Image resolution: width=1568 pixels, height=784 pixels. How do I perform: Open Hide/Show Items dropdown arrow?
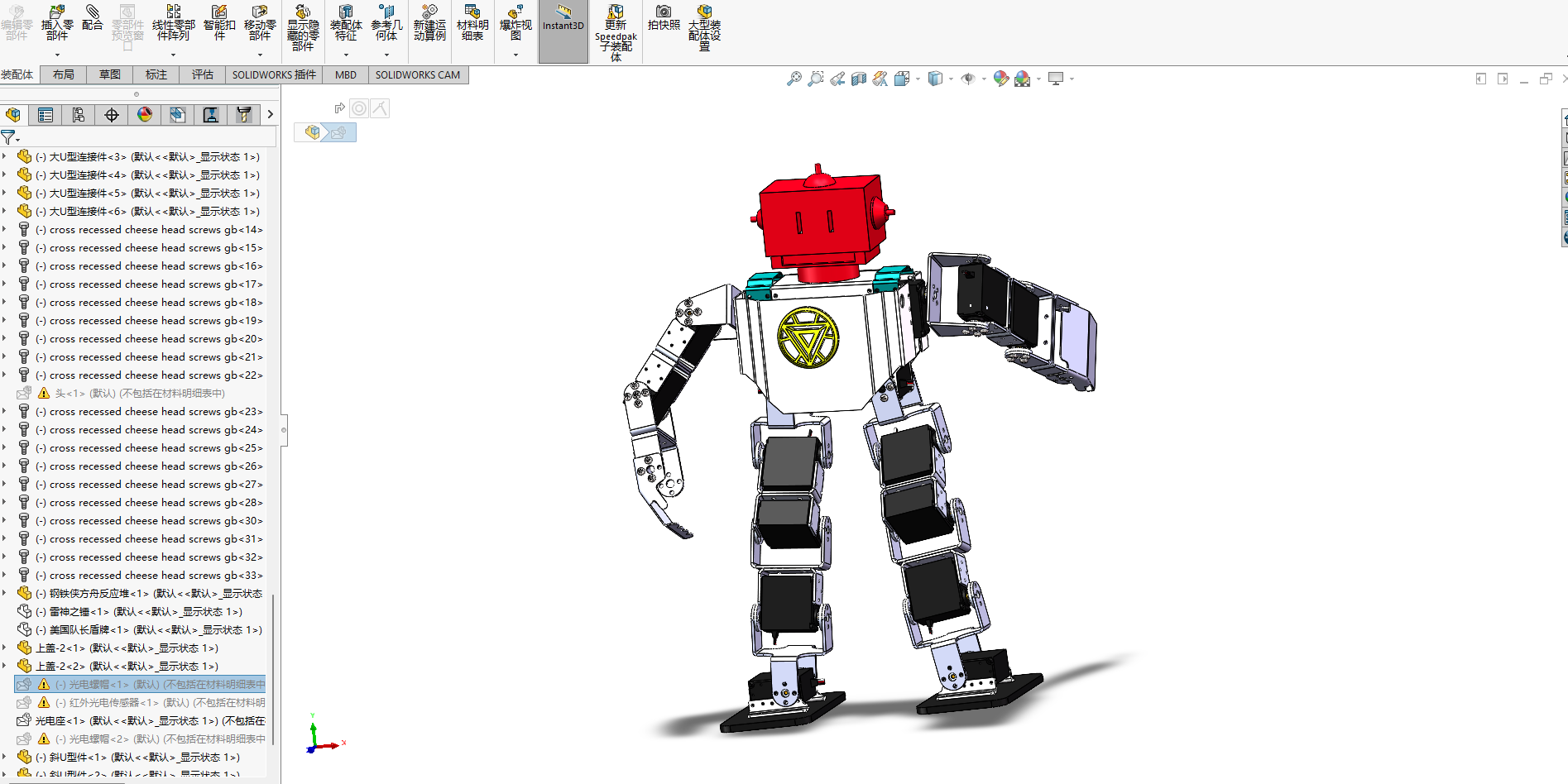(x=984, y=79)
